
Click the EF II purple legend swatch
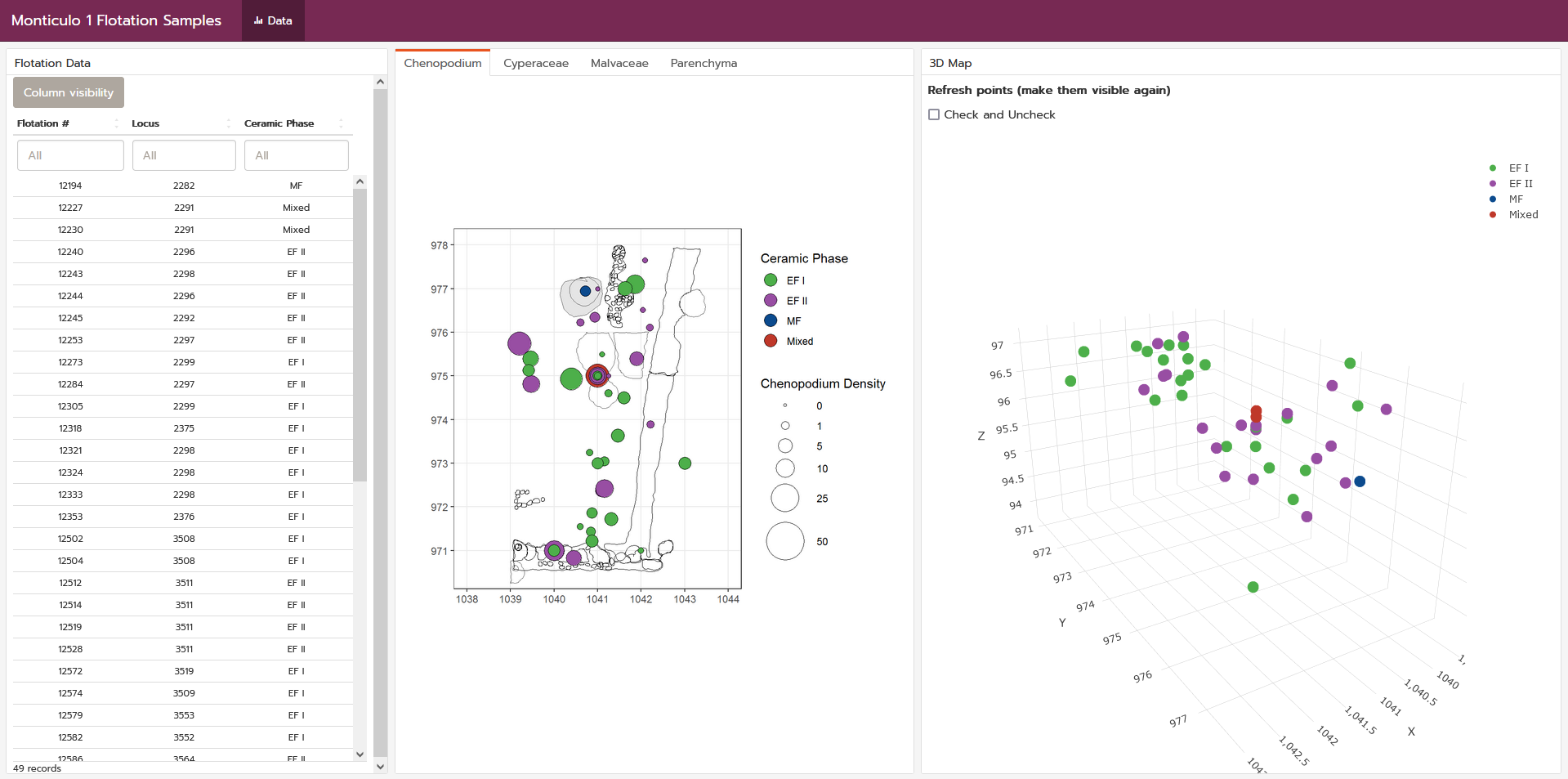click(771, 301)
